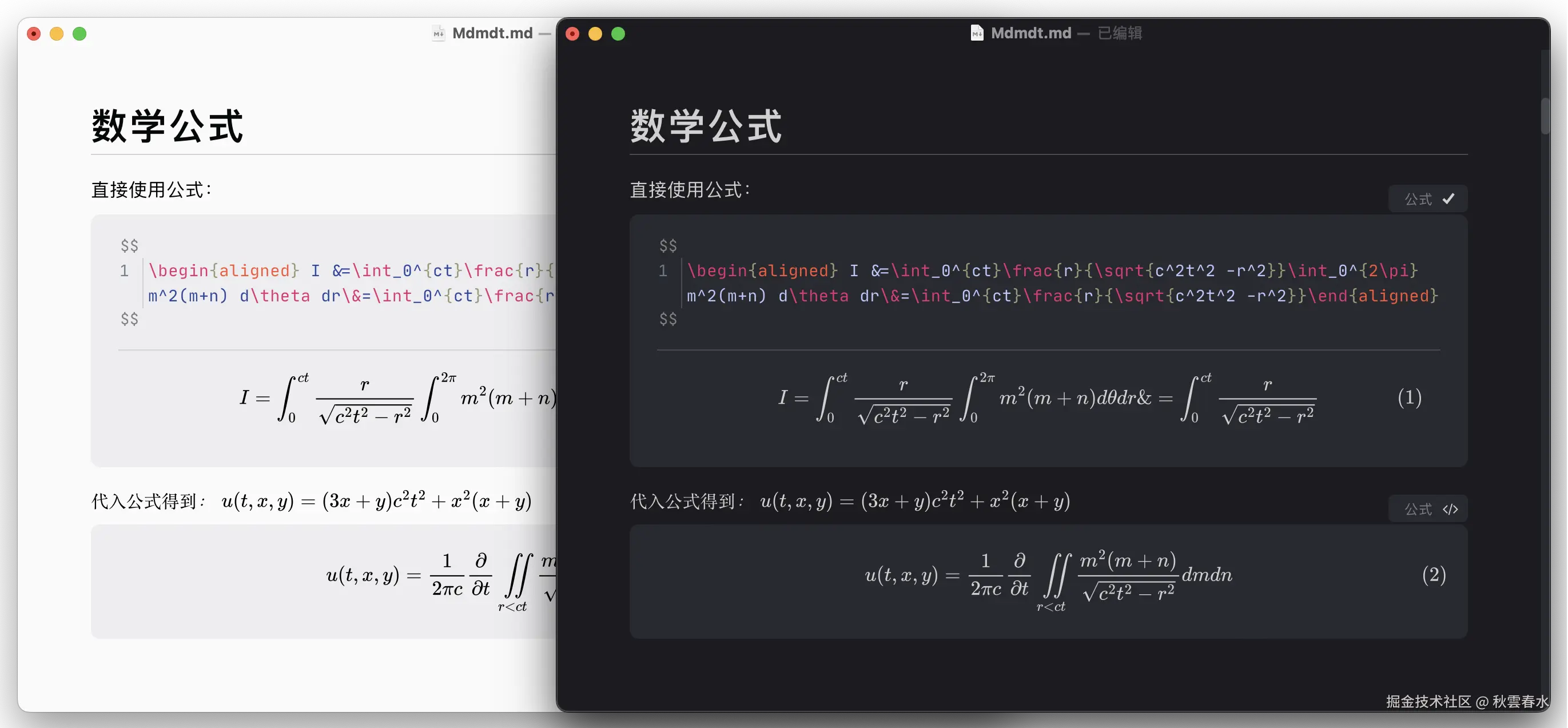Viewport: 1568px width, 728px height.
Task: Select the line number 1 in the light code block
Action: [125, 271]
